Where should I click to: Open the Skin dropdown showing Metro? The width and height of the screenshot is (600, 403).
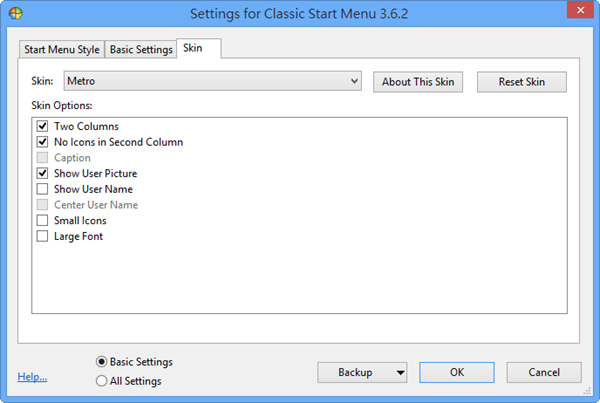[212, 82]
